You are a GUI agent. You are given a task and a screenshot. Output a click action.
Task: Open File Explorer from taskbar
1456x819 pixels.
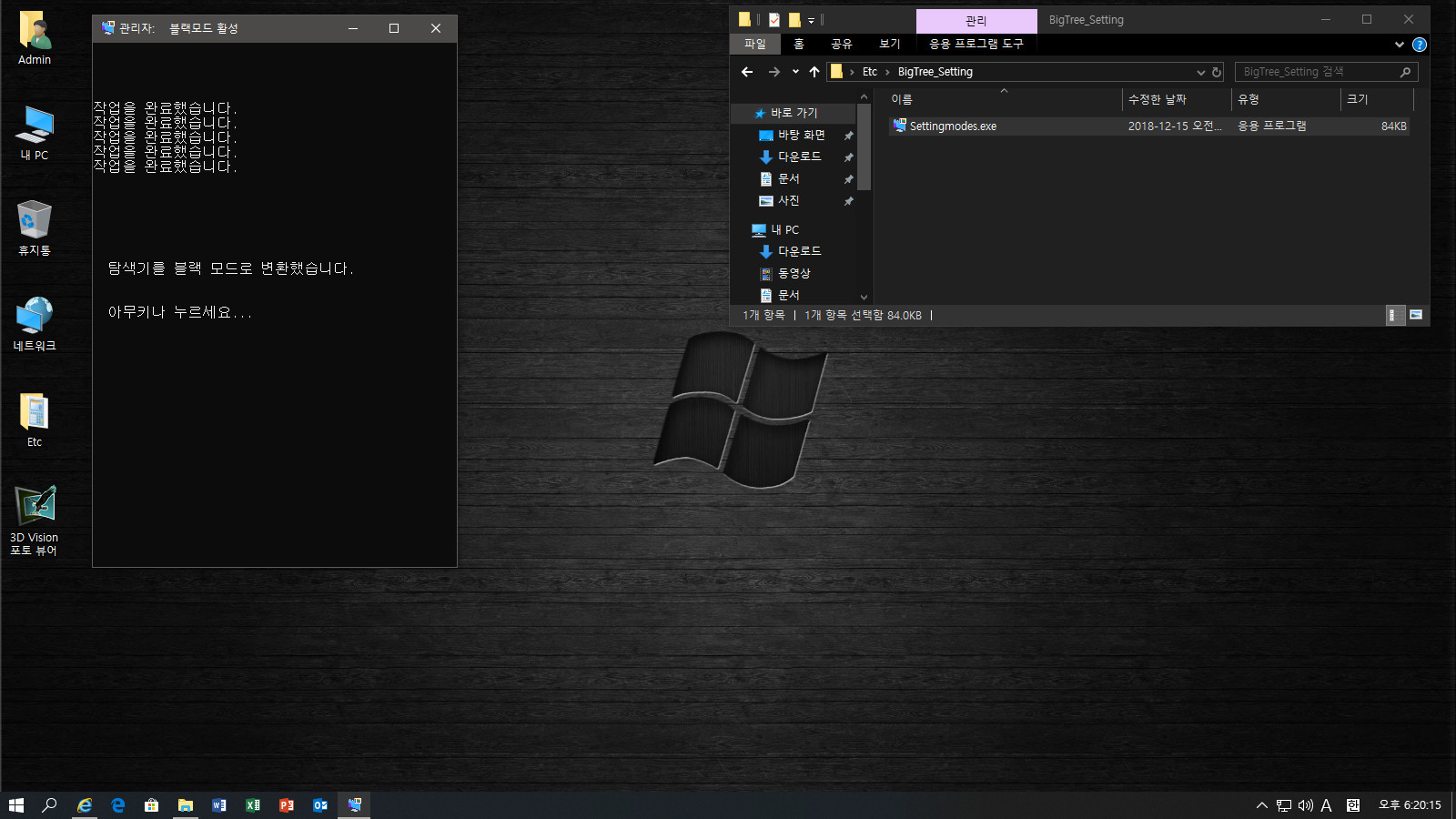tap(186, 805)
